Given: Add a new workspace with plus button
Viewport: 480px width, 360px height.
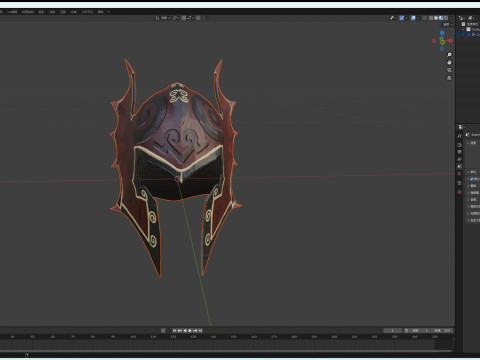Looking at the screenshot, I should [109, 12].
